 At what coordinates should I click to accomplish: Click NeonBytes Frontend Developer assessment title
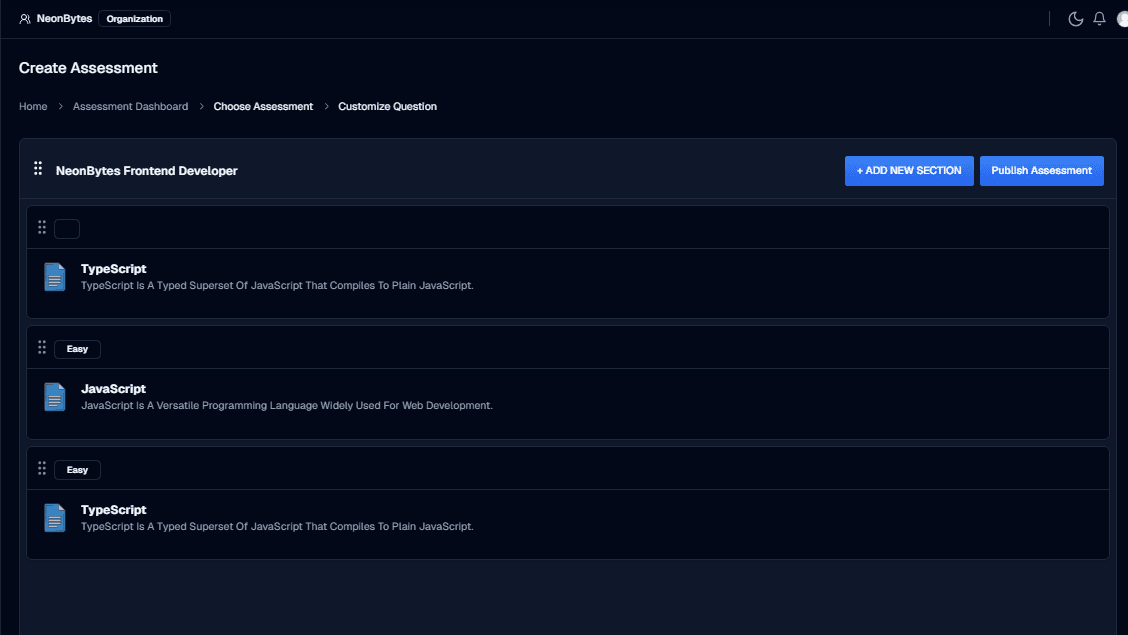(x=147, y=170)
